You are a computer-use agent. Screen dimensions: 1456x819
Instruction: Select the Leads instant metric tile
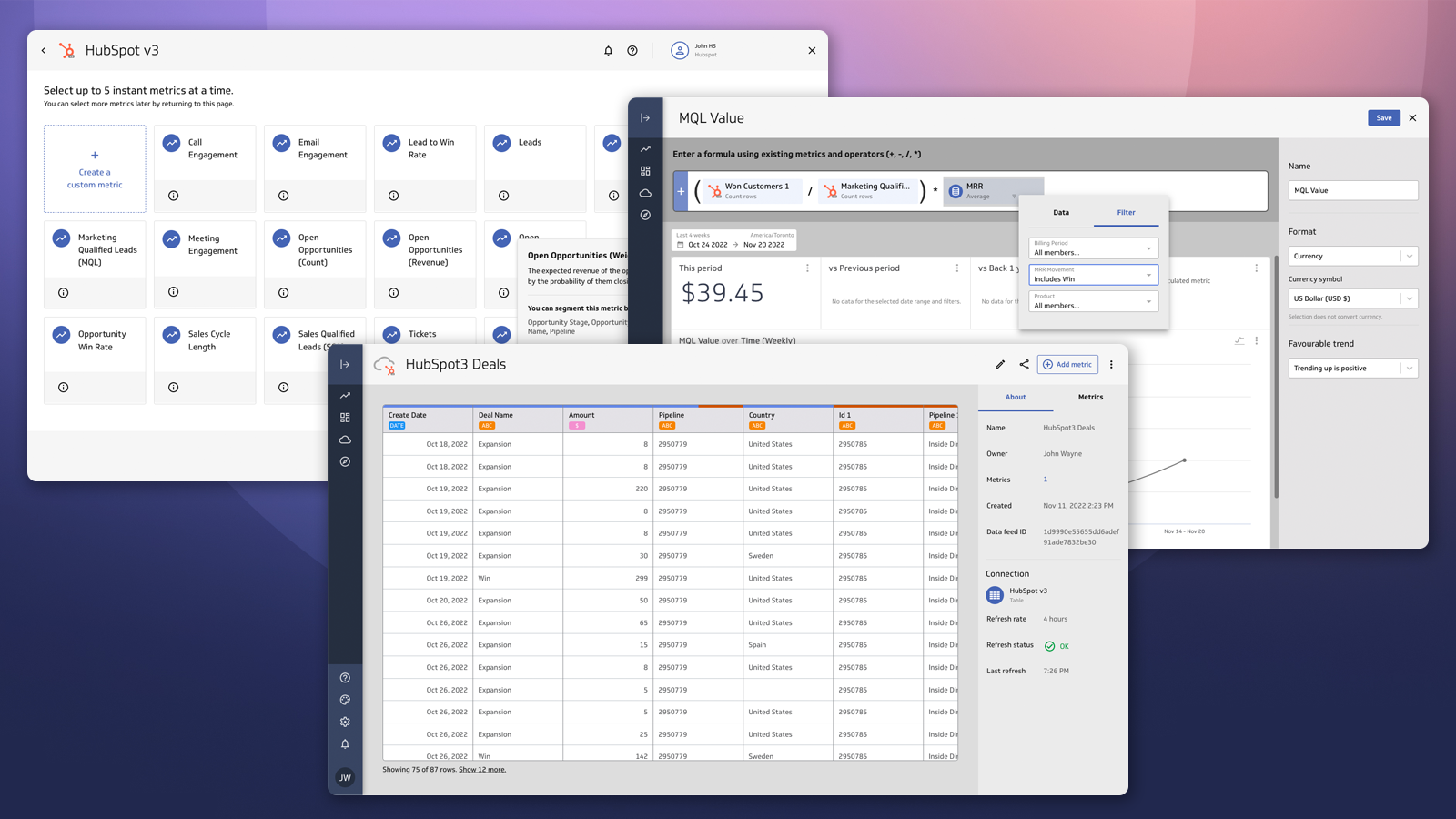(535, 168)
